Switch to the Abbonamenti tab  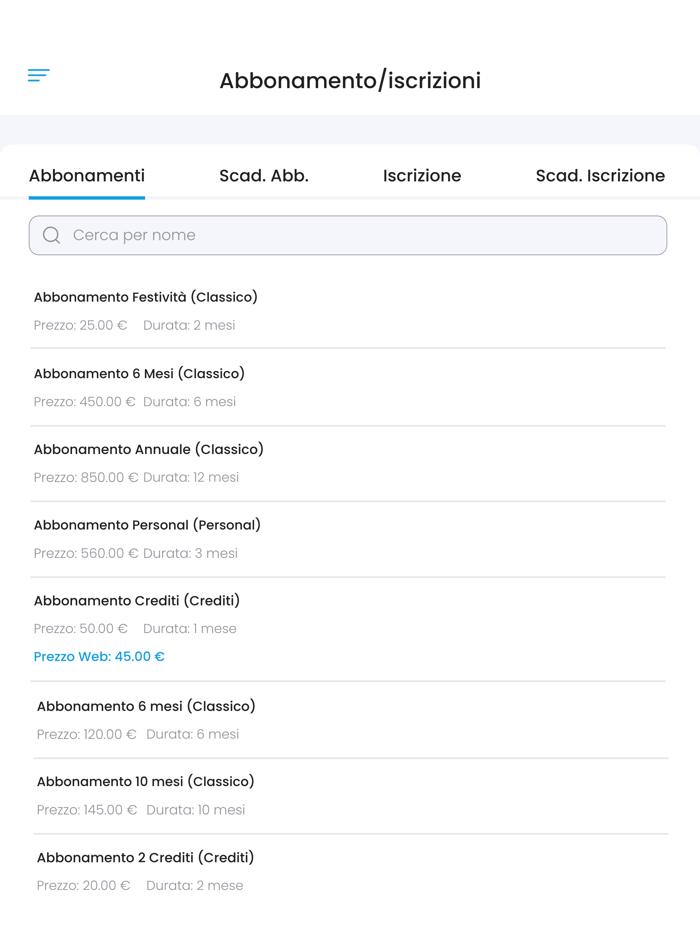pyautogui.click(x=86, y=175)
